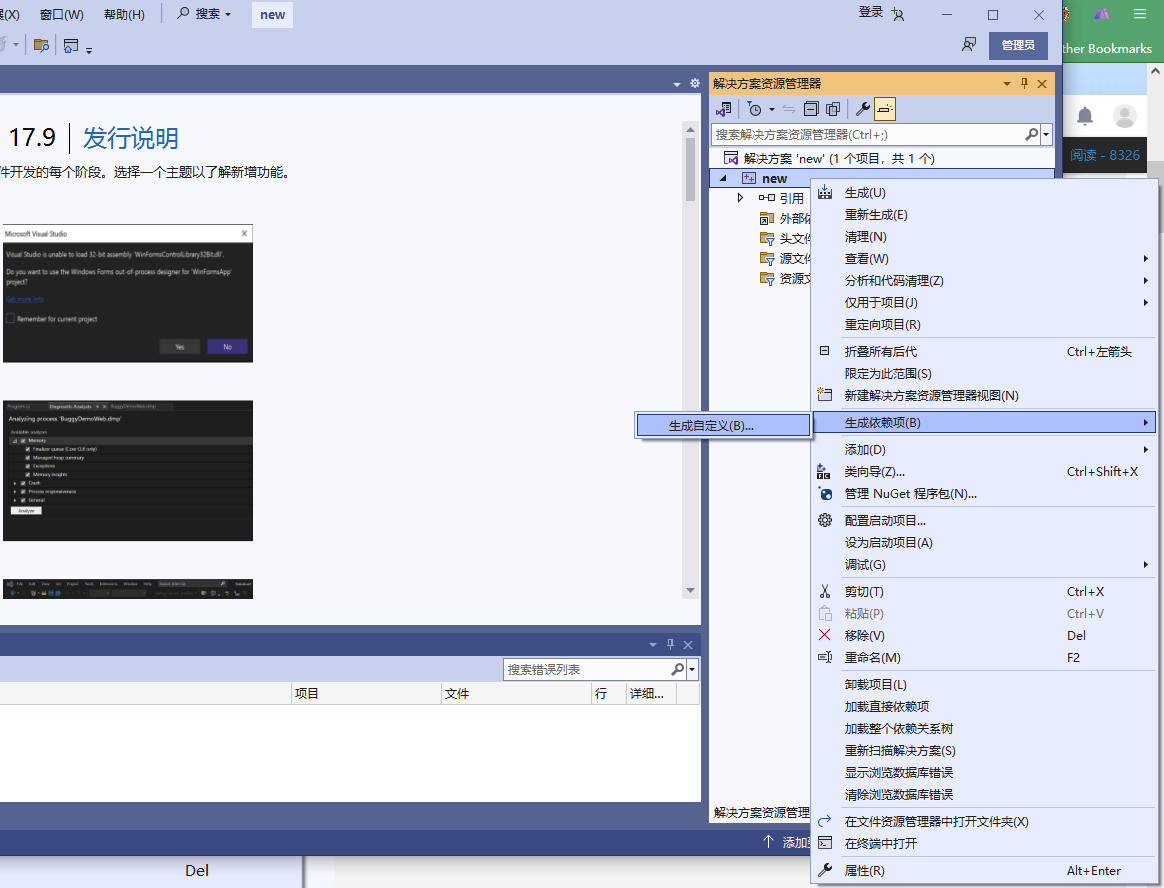Choose 重新扫描解决方案(S) in context menu
Screen dimensions: 1164x888
(x=984, y=751)
